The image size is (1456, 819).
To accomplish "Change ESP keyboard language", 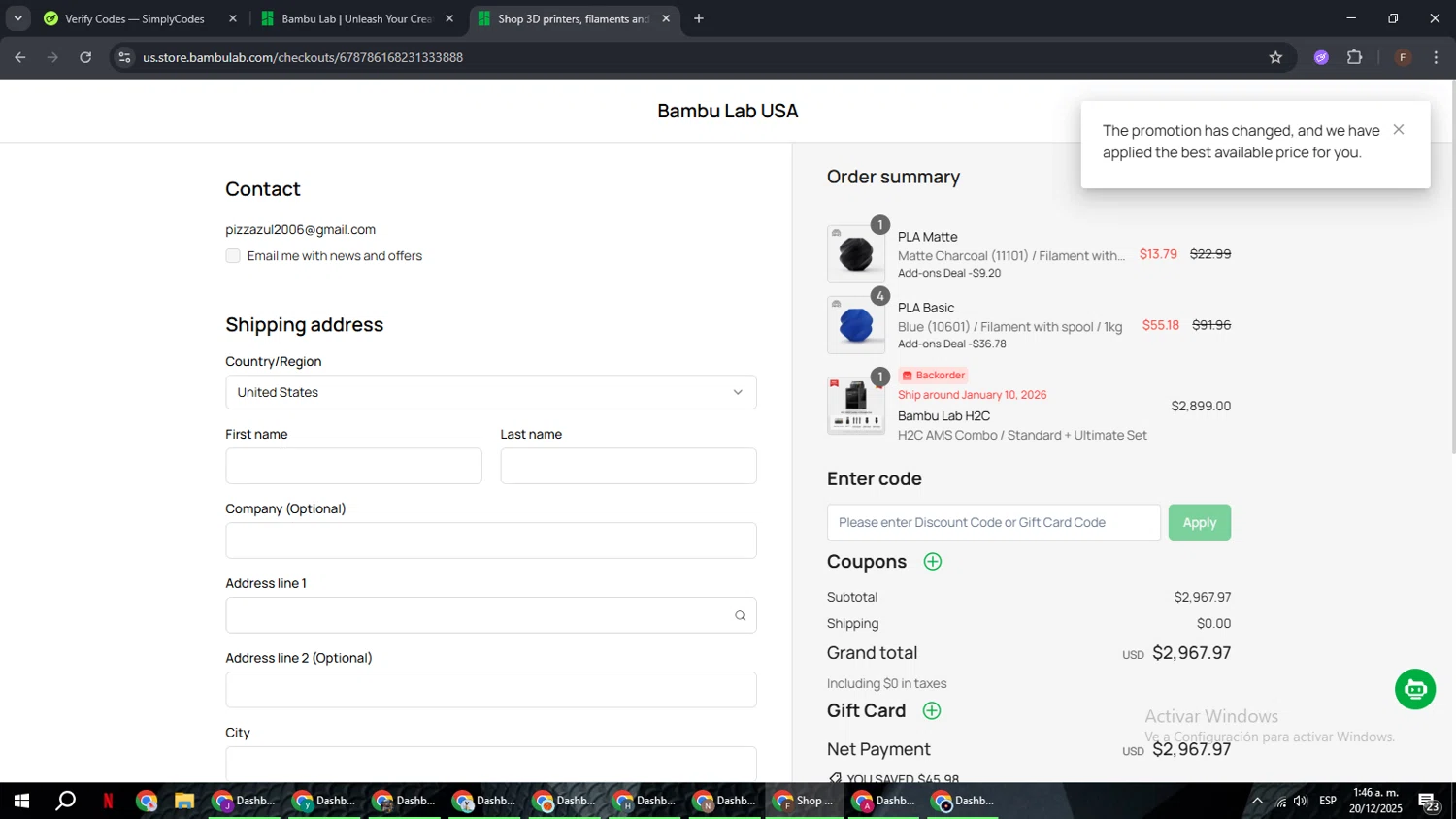I will click(x=1328, y=801).
